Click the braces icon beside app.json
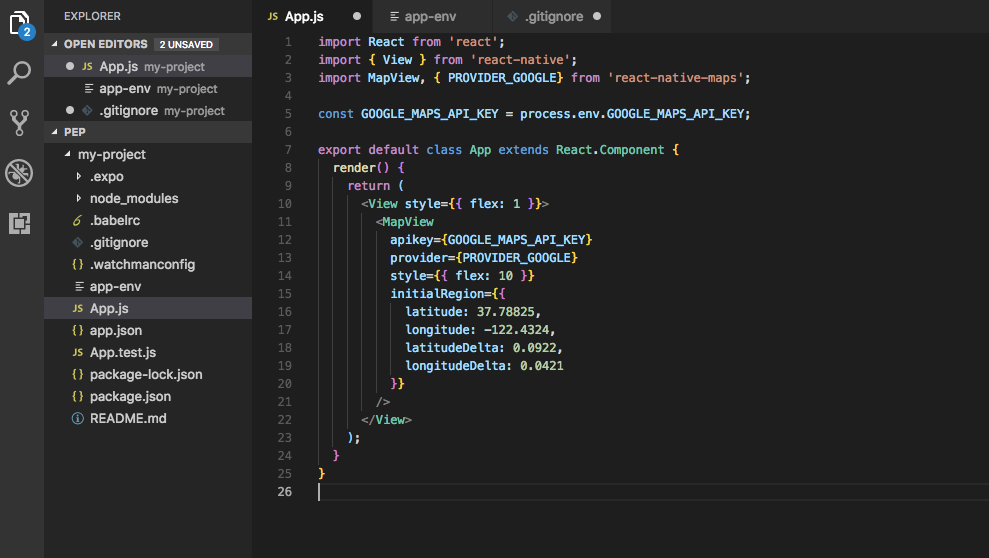 78,330
